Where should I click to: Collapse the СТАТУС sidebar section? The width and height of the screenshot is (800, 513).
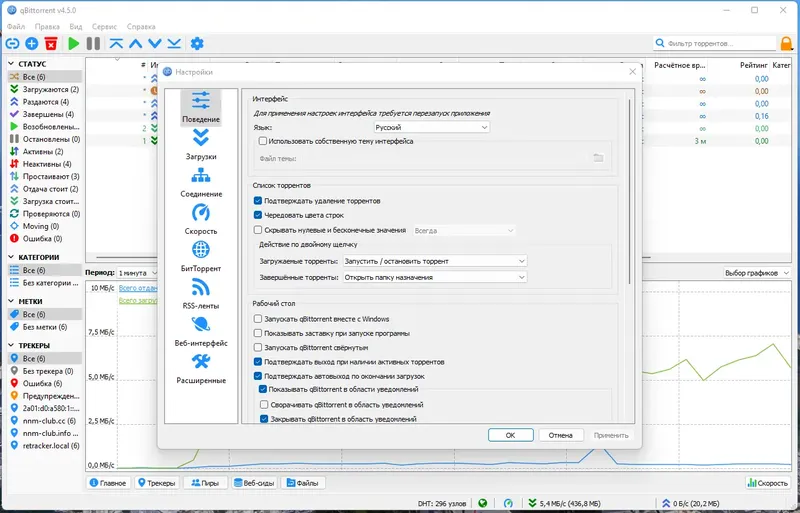11,64
